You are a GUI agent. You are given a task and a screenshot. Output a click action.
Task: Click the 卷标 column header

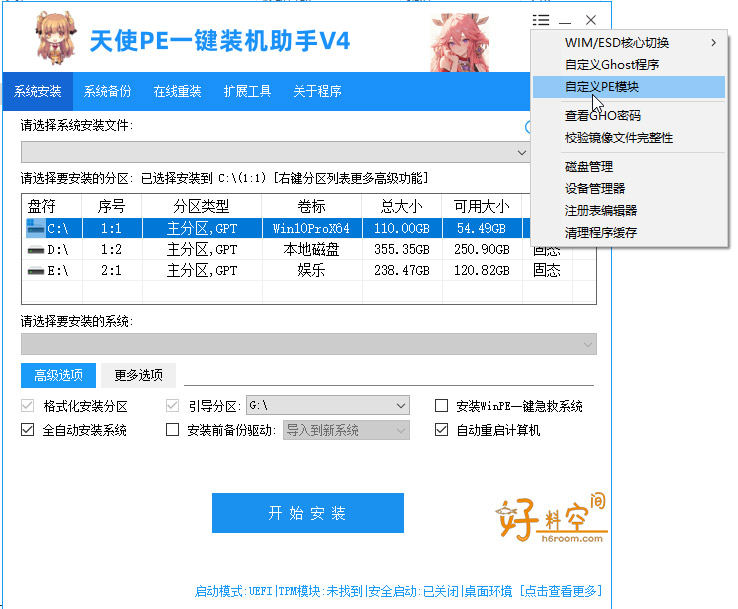click(312, 206)
